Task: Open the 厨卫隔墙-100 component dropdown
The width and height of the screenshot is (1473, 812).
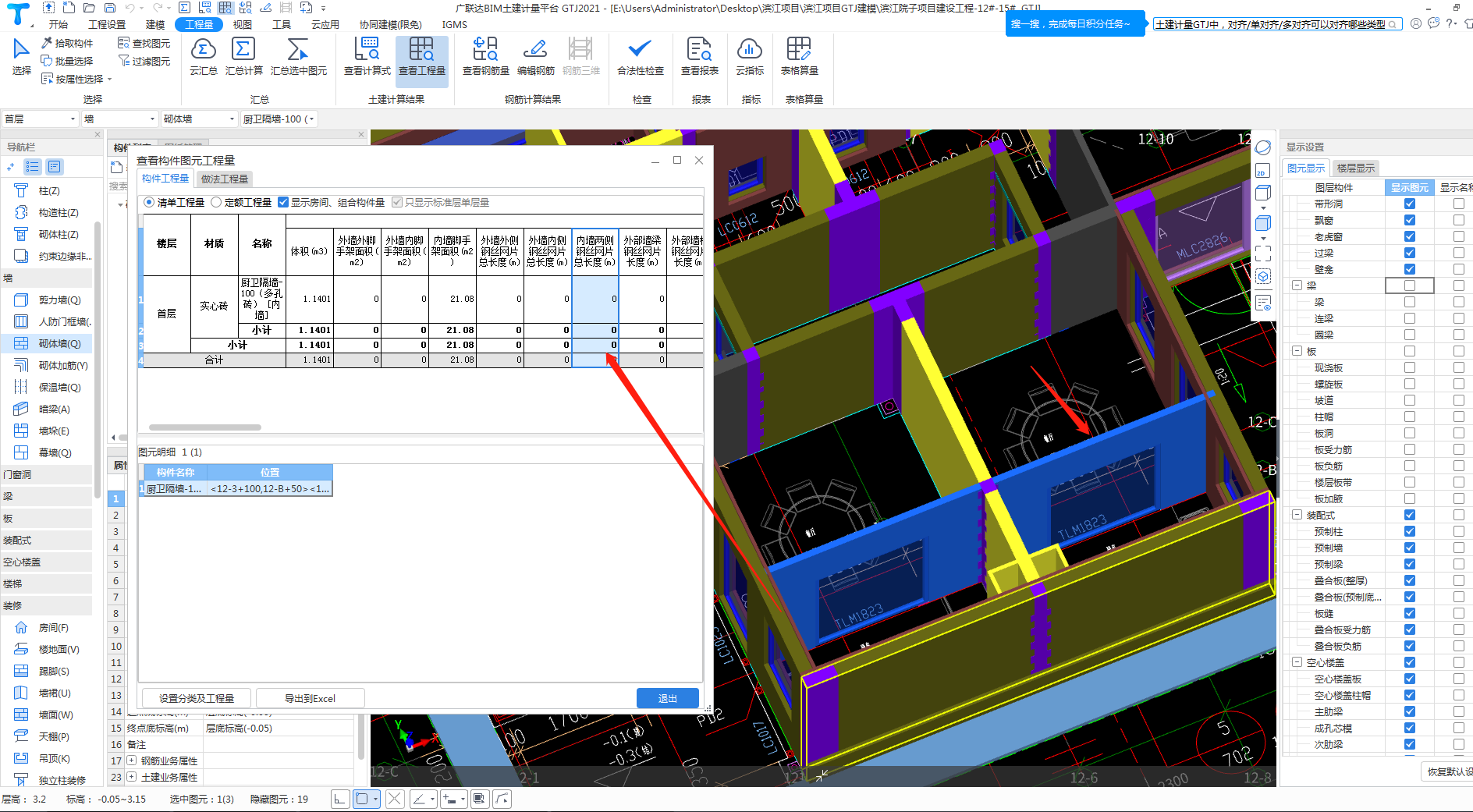Action: (x=279, y=119)
